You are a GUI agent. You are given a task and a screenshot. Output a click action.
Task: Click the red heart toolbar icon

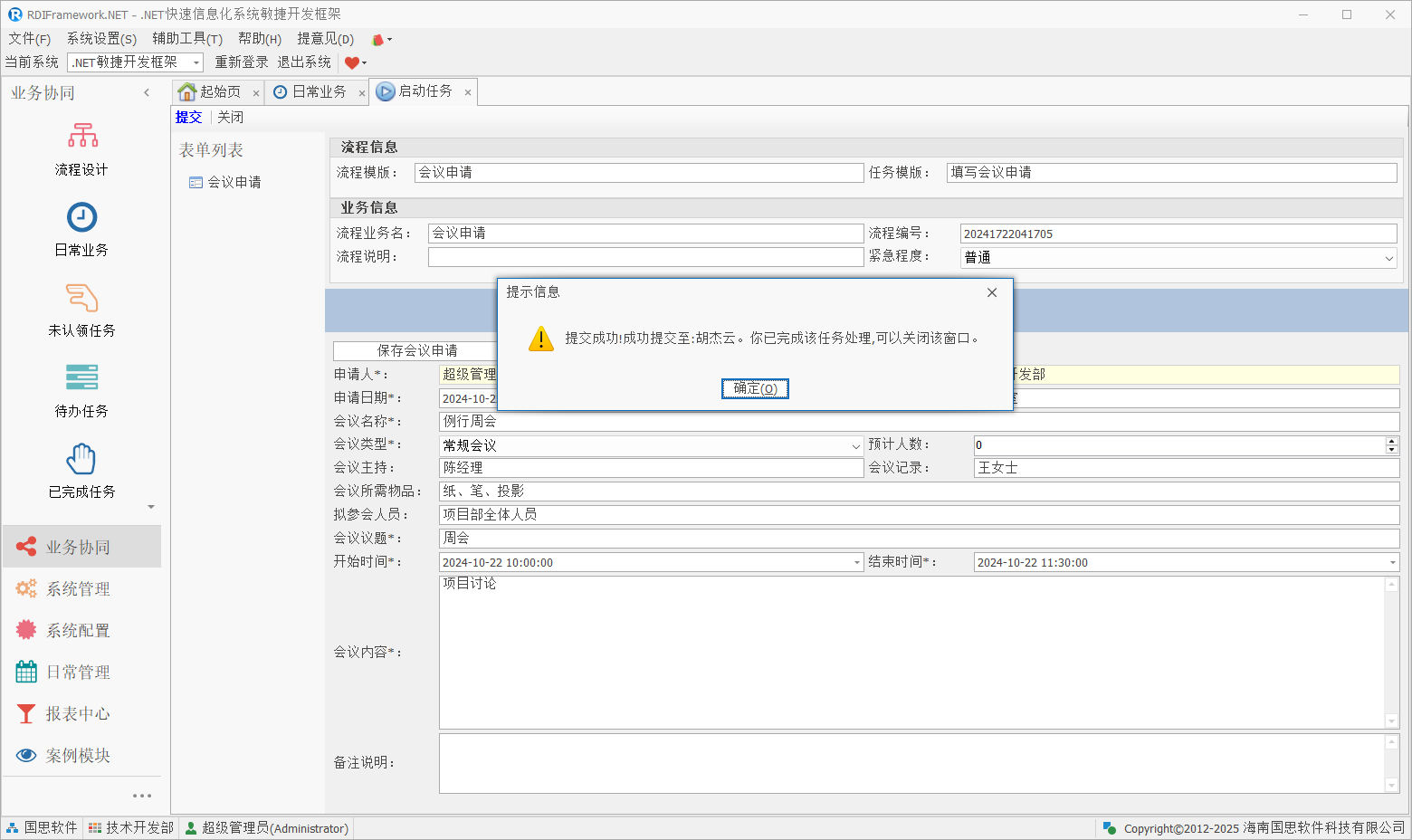click(352, 62)
